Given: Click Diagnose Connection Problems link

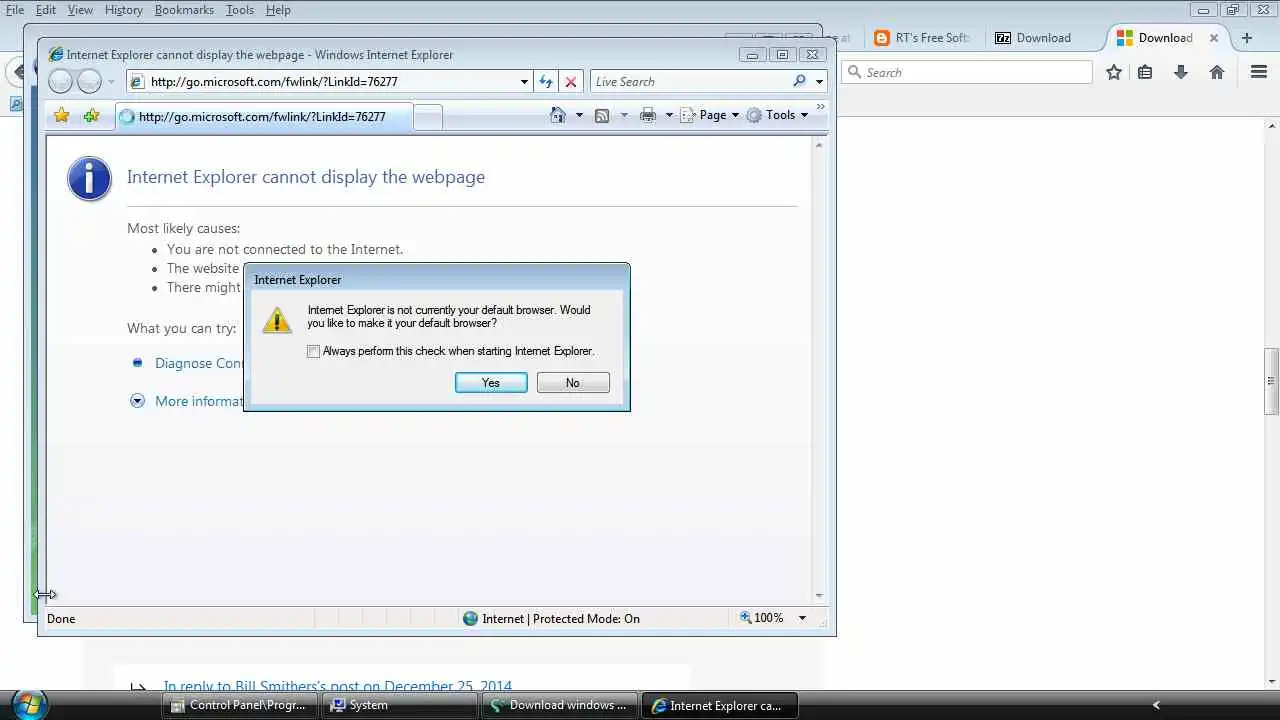Looking at the screenshot, I should (x=199, y=363).
